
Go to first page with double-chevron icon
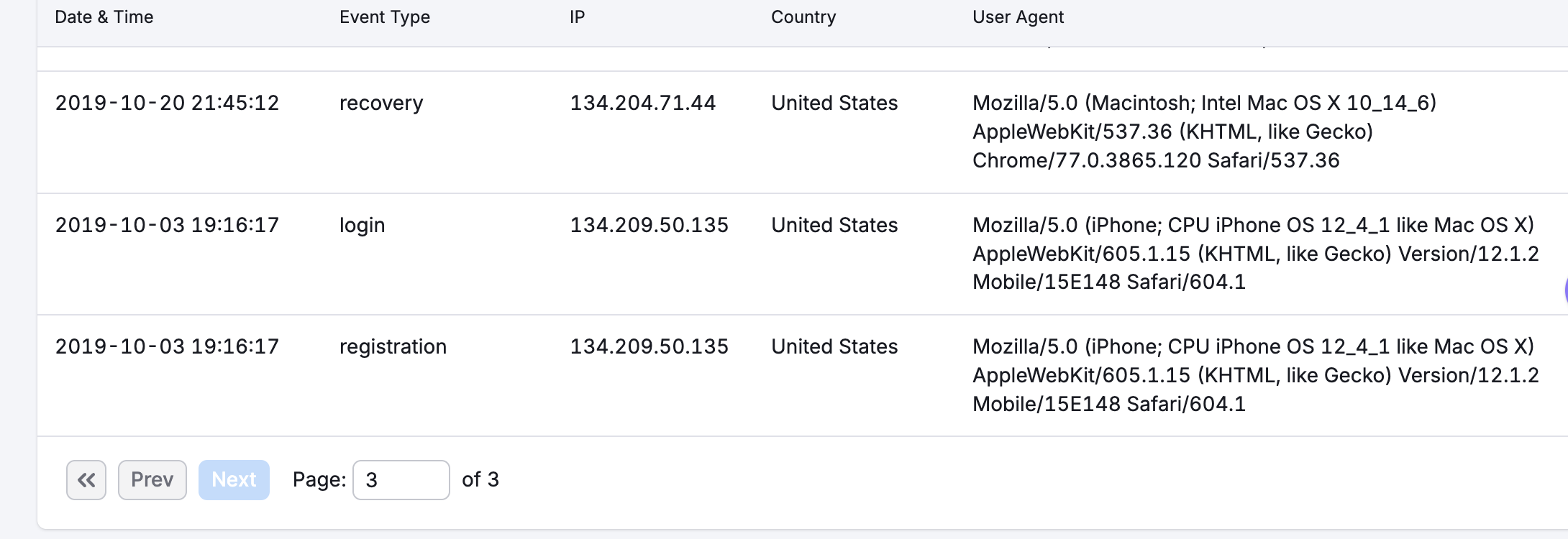[86, 480]
